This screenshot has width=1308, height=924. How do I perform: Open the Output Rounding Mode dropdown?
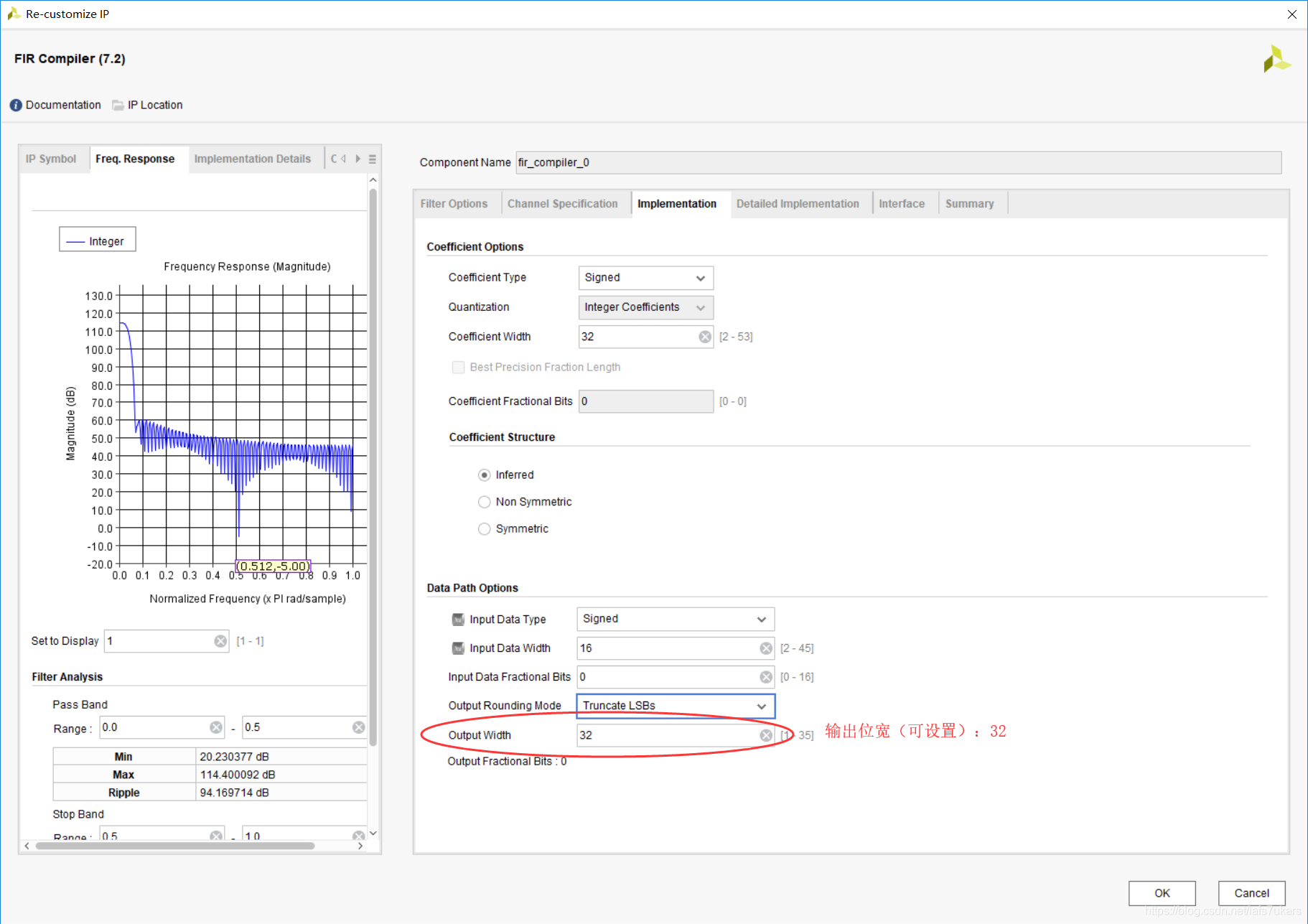[x=676, y=706]
